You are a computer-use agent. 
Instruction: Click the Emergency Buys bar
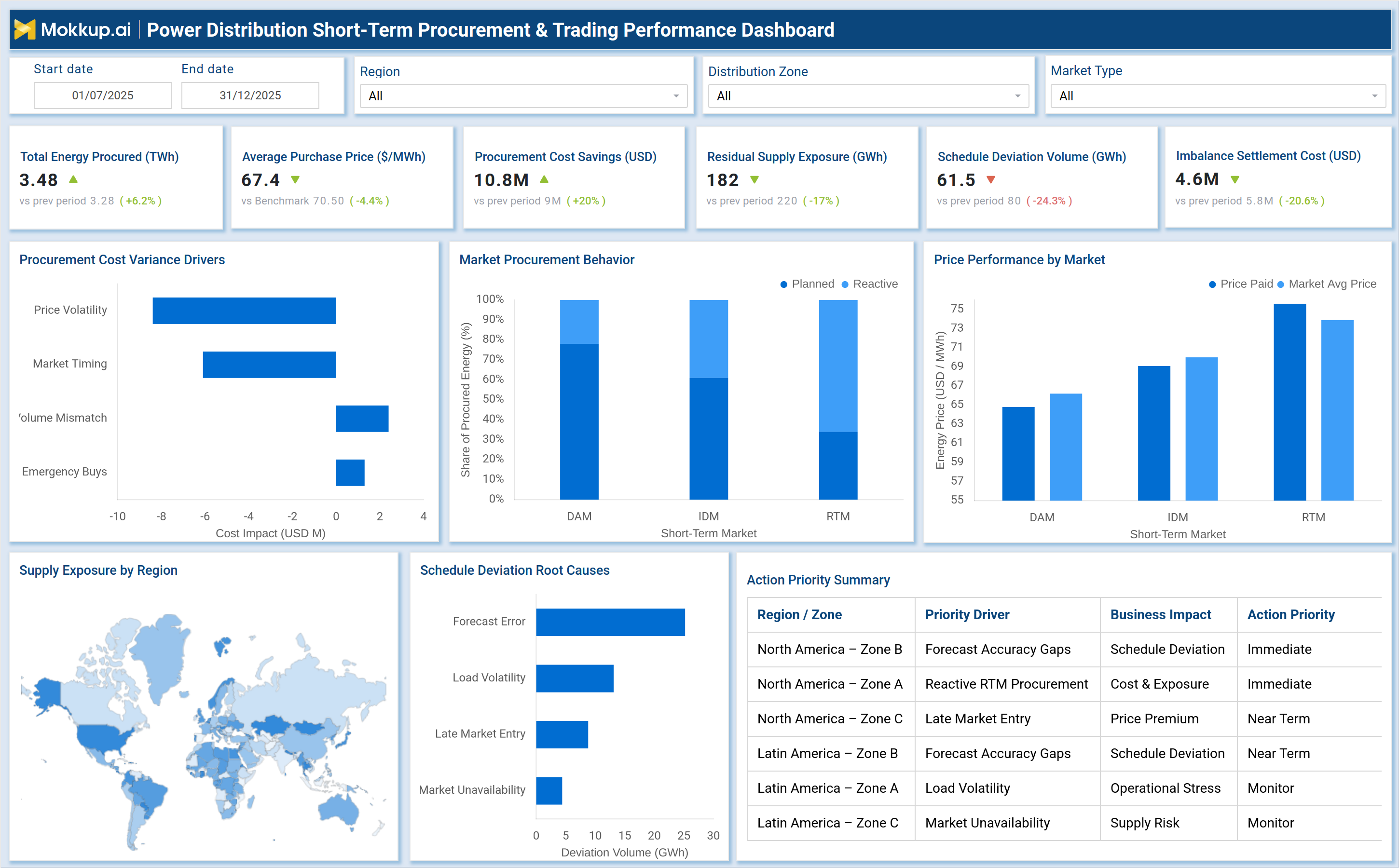point(350,473)
